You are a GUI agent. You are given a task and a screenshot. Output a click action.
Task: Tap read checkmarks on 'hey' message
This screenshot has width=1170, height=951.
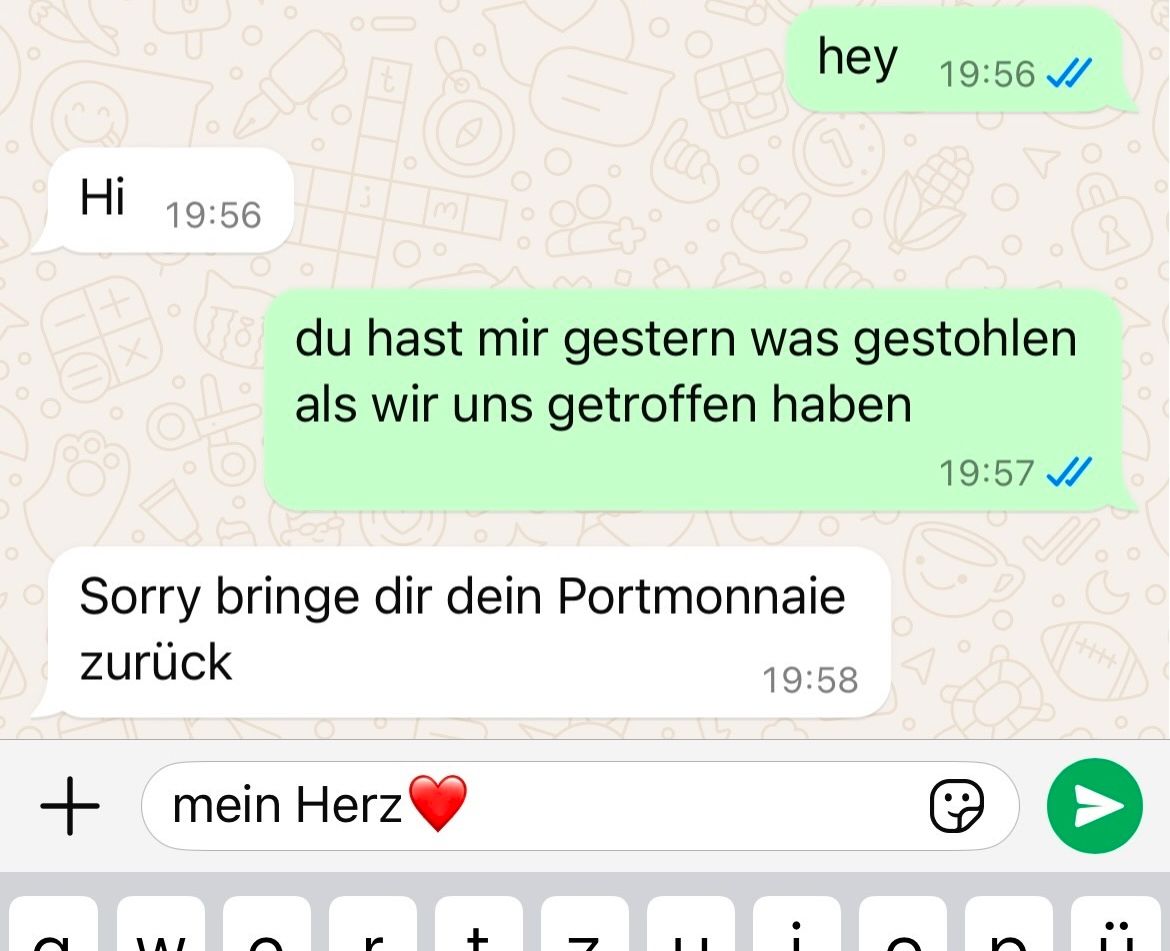[x=1069, y=73]
